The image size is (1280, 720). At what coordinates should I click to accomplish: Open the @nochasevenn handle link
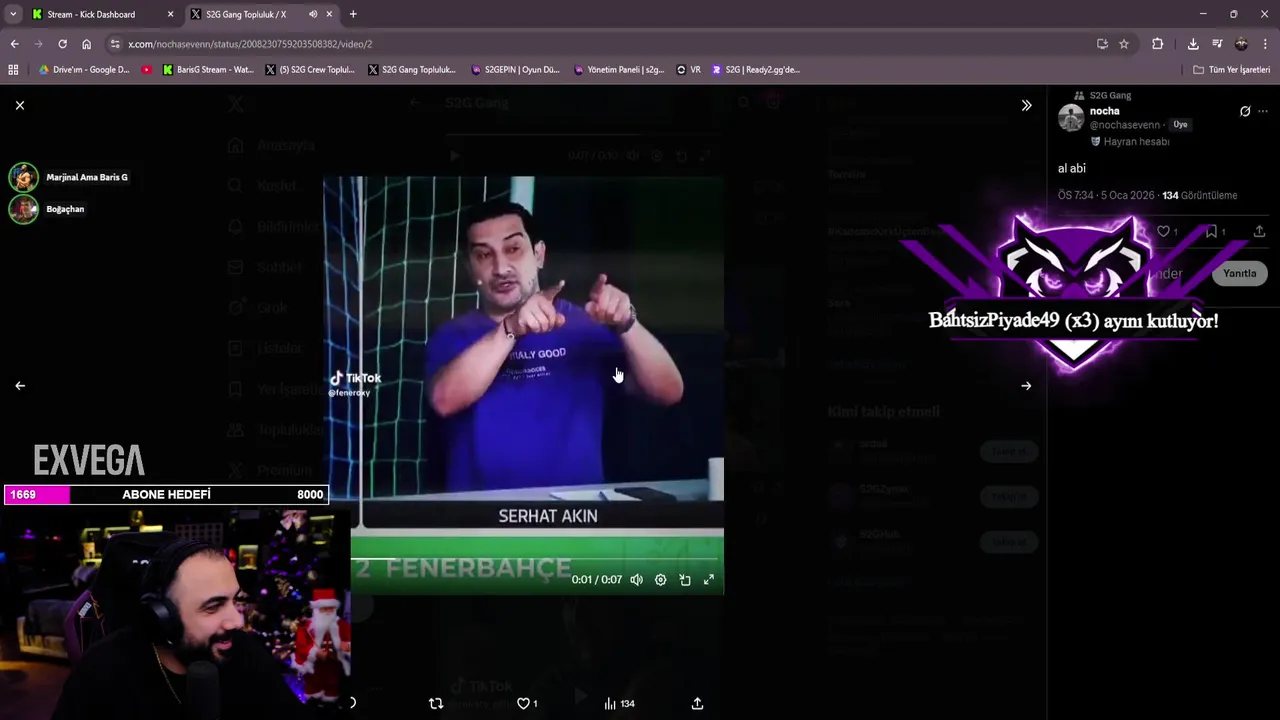click(1125, 125)
